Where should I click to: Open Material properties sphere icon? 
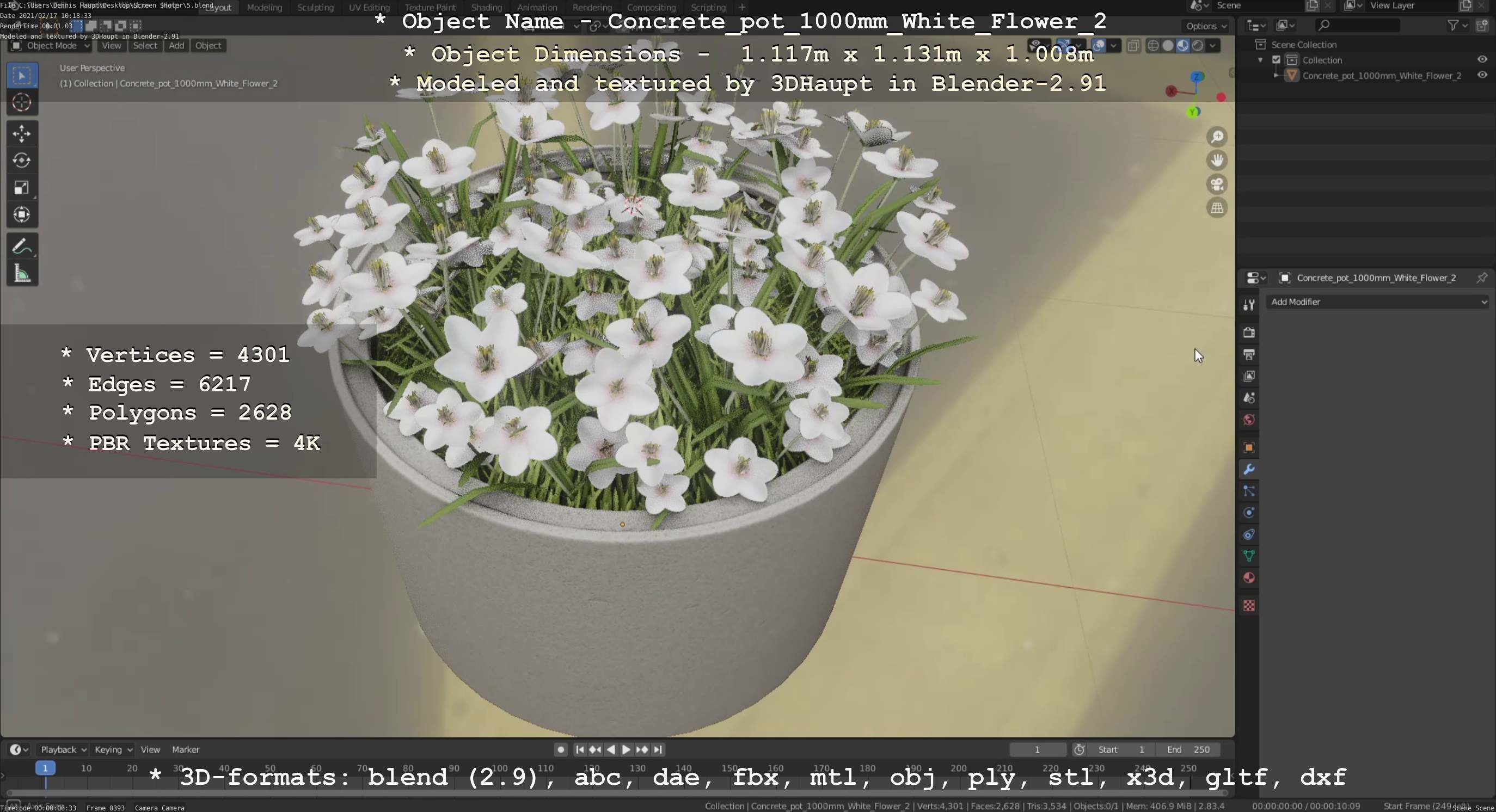[x=1249, y=578]
